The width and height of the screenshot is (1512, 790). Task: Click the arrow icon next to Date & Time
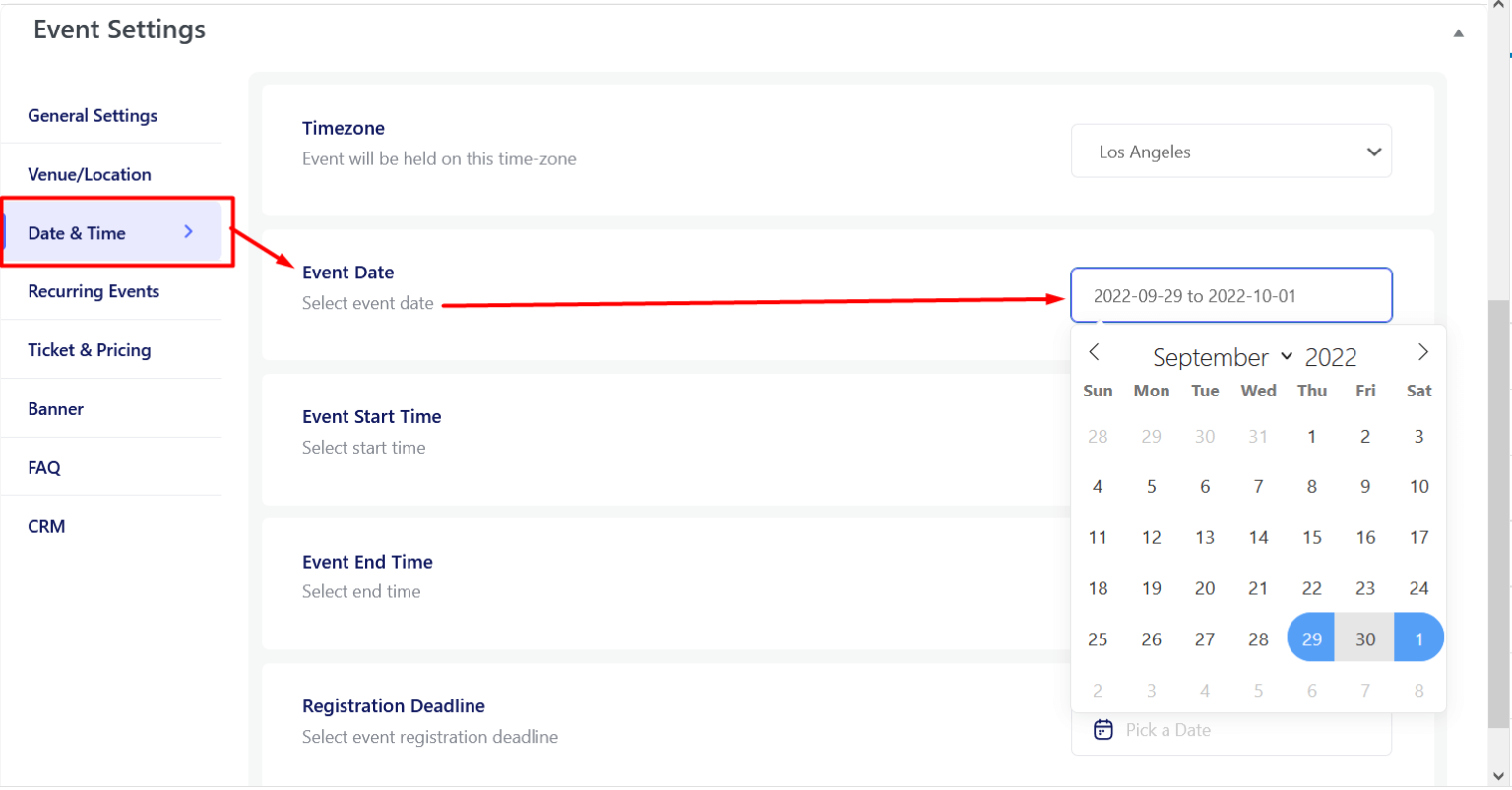(188, 232)
